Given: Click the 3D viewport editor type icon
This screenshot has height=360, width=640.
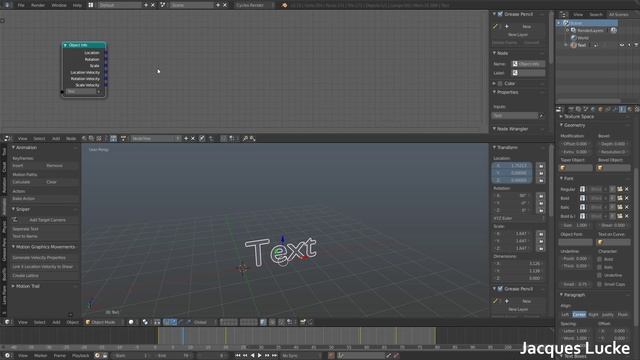Looking at the screenshot, I should point(7,322).
